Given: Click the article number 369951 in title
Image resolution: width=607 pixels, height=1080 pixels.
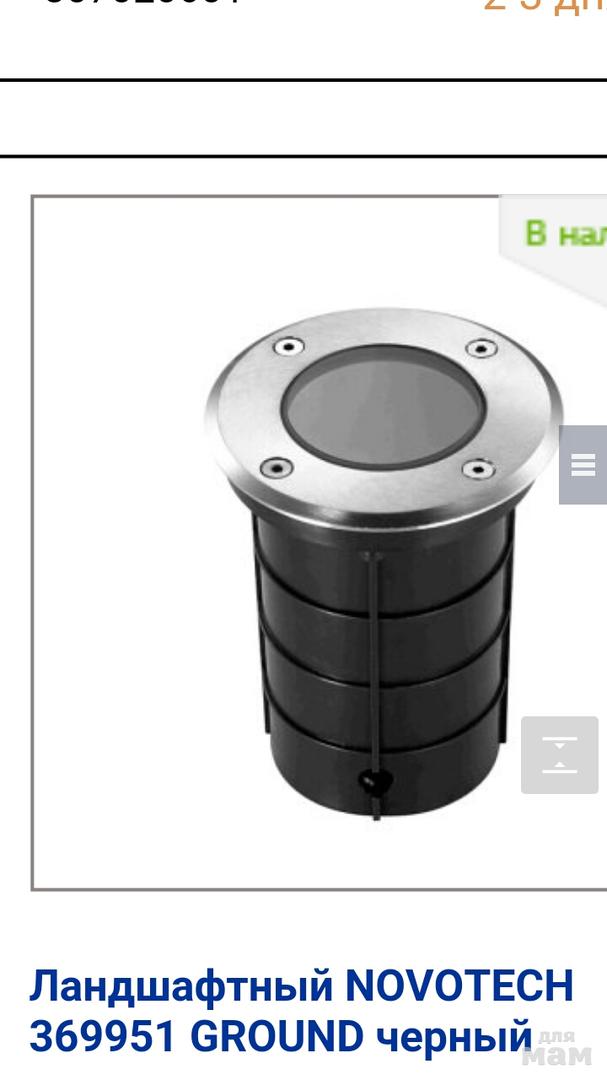Looking at the screenshot, I should coord(103,1036).
